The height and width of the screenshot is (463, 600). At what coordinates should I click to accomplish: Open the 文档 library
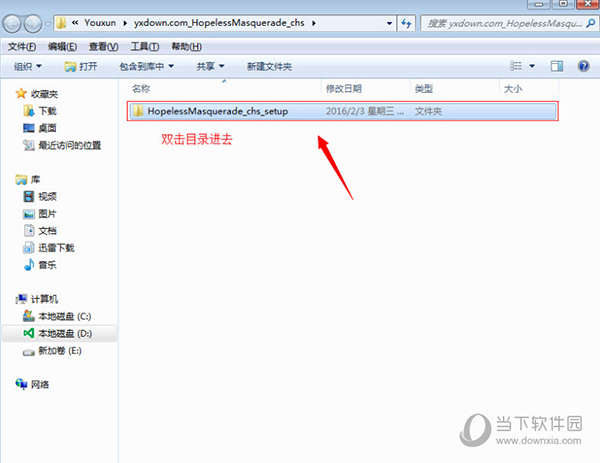point(47,231)
